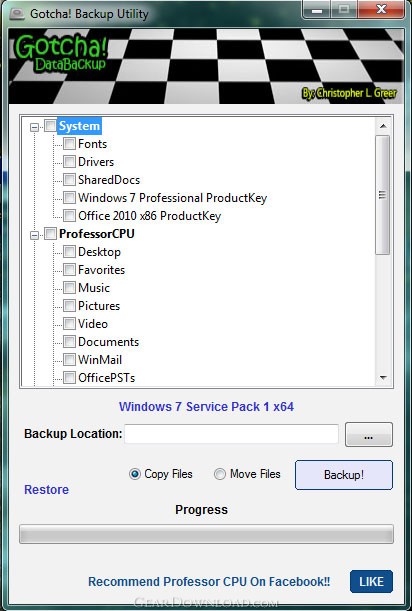Click the Backup Location input field

(x=232, y=434)
